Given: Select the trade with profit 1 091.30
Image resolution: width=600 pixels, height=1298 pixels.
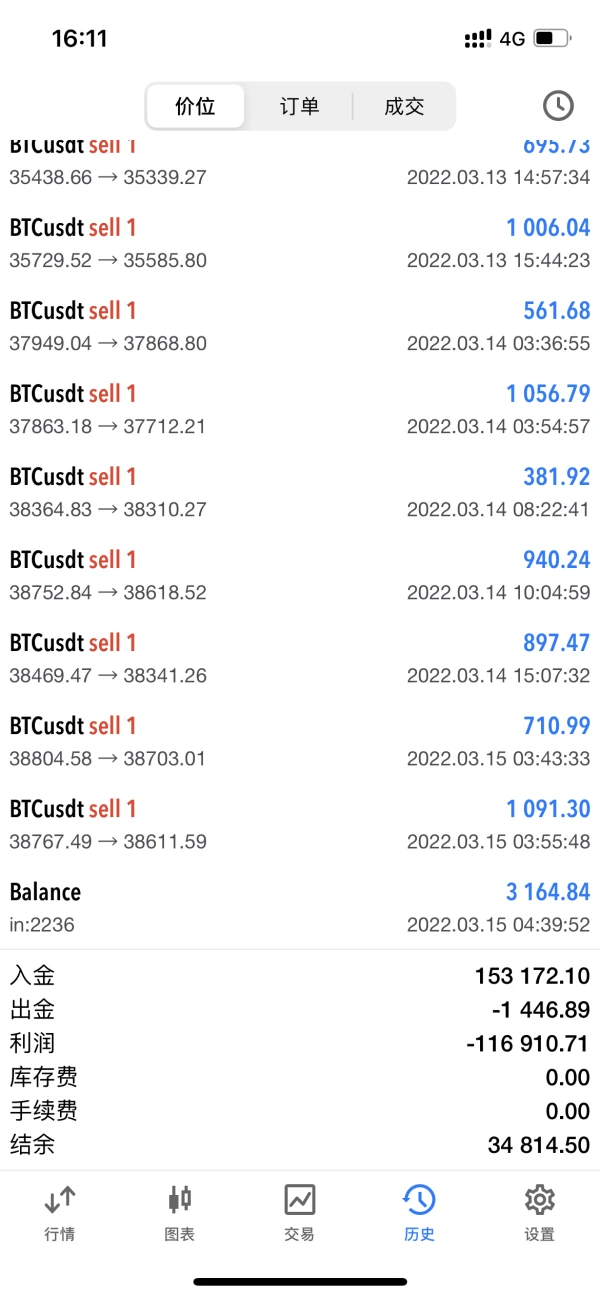Looking at the screenshot, I should (x=300, y=824).
